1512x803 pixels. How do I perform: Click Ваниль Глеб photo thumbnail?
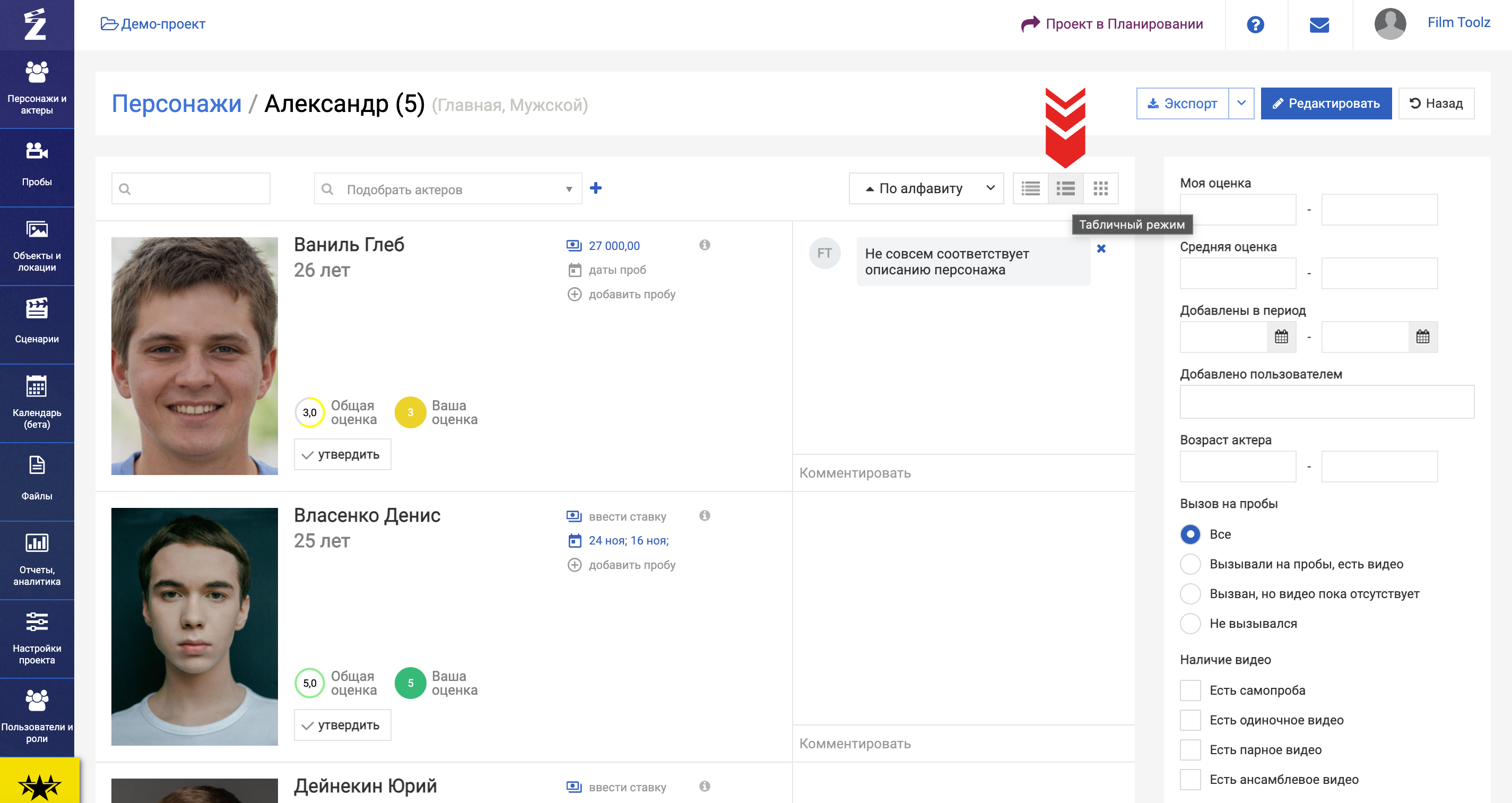pos(194,356)
